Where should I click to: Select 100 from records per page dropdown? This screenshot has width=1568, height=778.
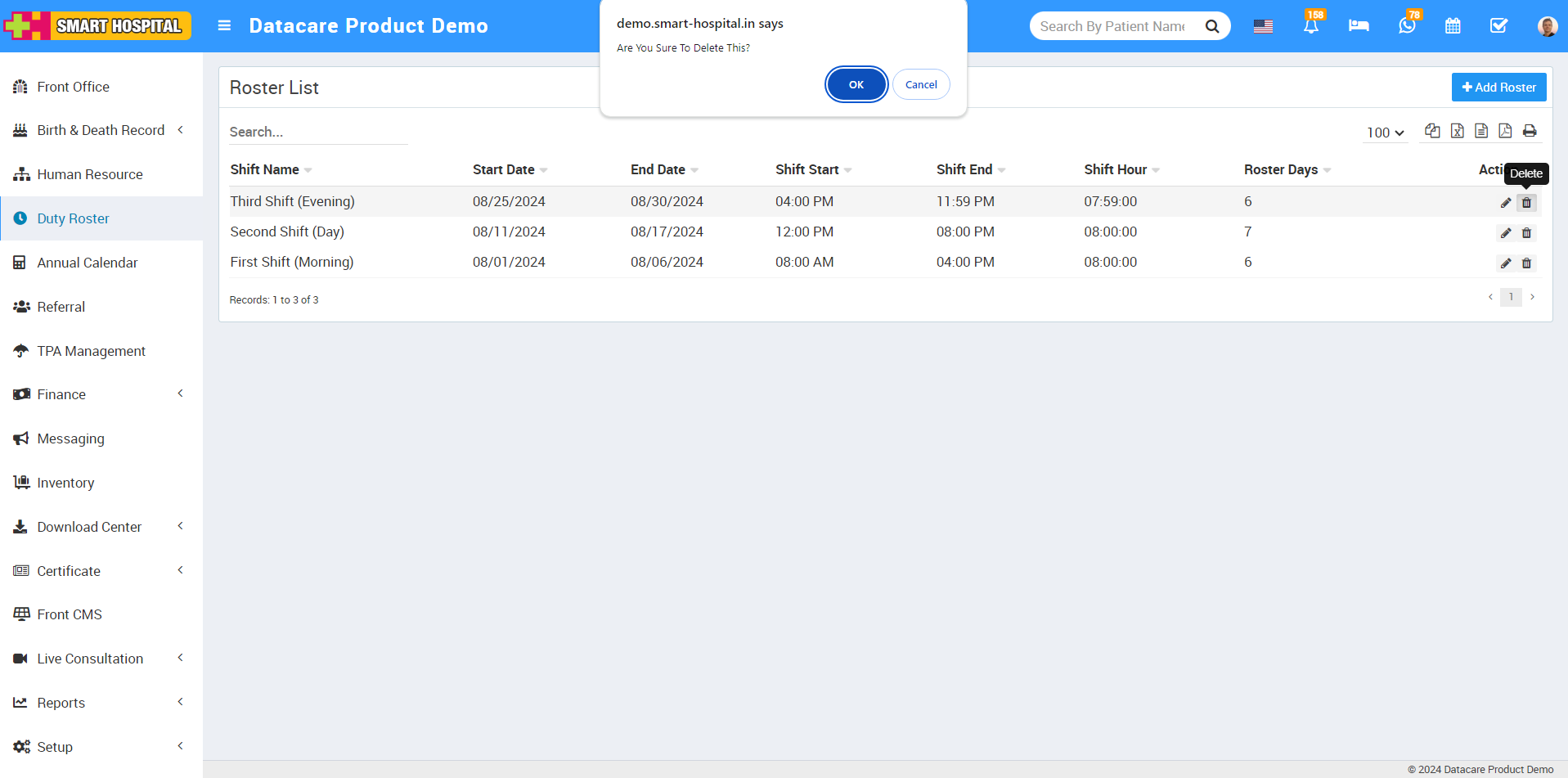(1384, 132)
